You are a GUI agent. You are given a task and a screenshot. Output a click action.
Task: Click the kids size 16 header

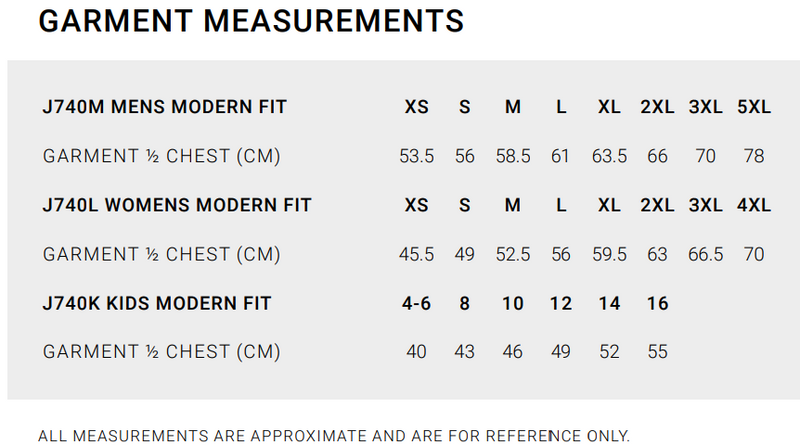657,303
